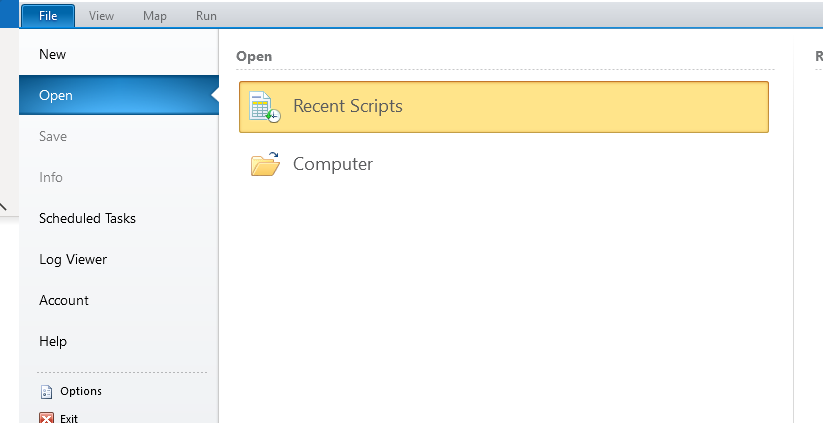Select the Open menu entry
Image resolution: width=823 pixels, height=423 pixels.
pos(56,95)
